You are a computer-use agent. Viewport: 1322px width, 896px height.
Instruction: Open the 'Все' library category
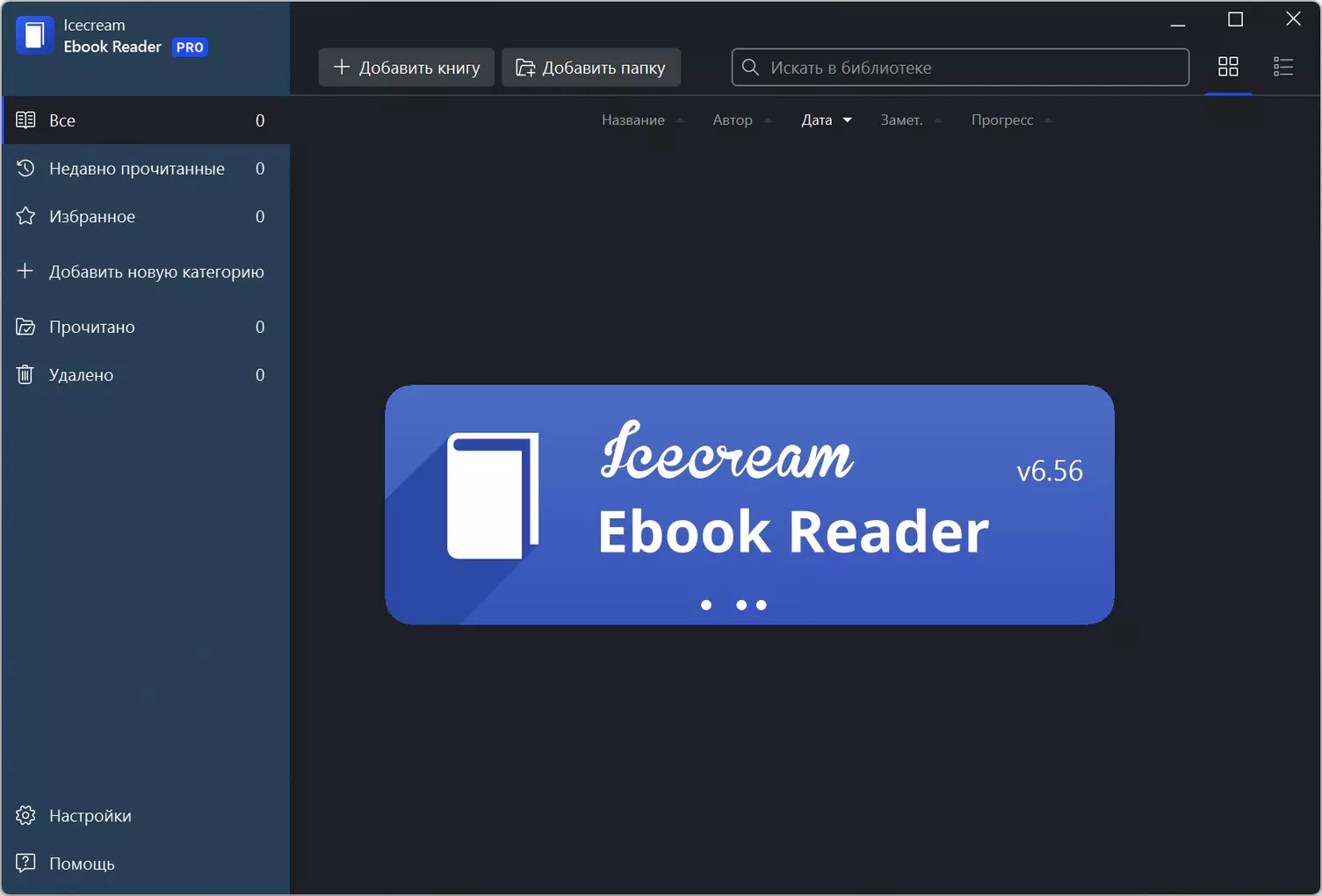point(146,120)
